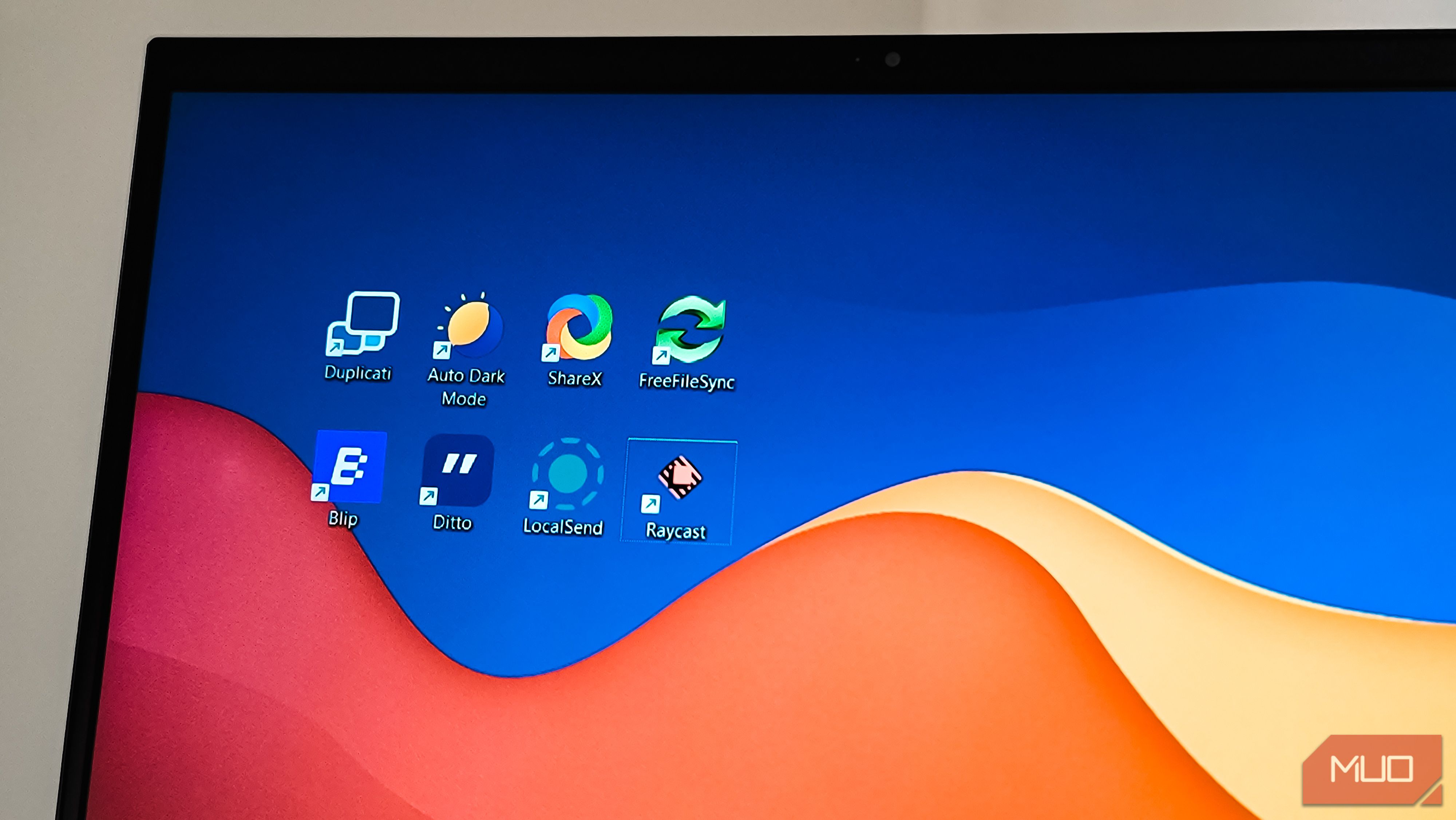Select the Blip blue square icon
This screenshot has width=1456, height=820.
351,466
